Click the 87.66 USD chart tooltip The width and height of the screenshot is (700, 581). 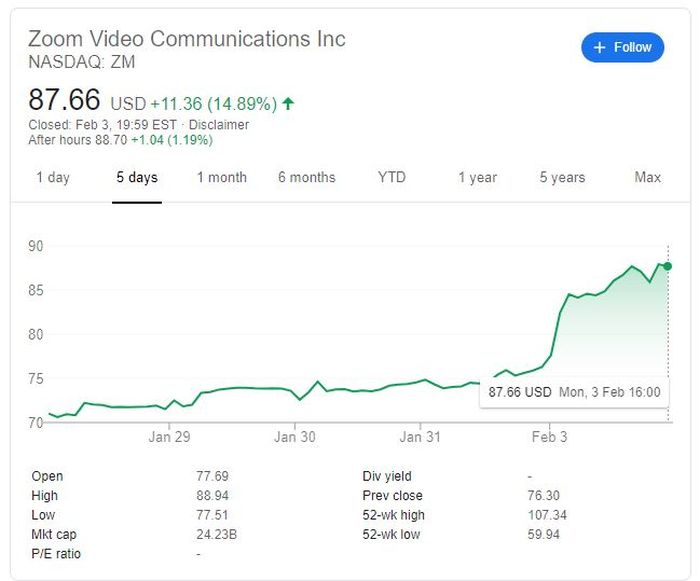click(574, 392)
